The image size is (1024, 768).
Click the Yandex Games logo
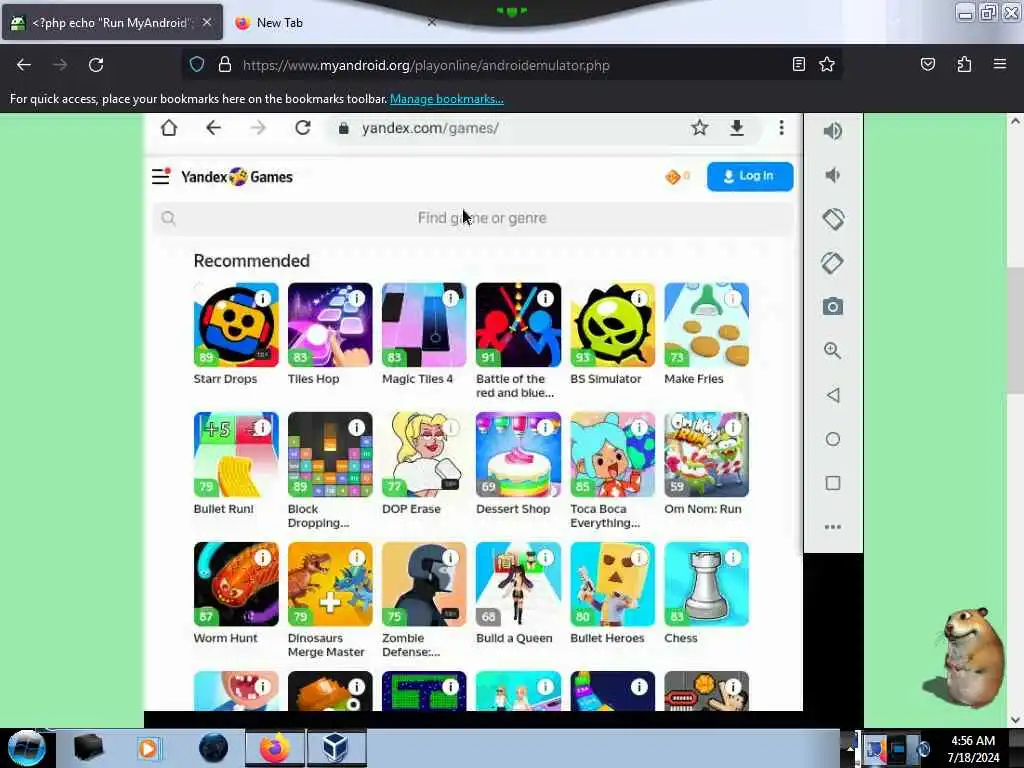pyautogui.click(x=237, y=177)
